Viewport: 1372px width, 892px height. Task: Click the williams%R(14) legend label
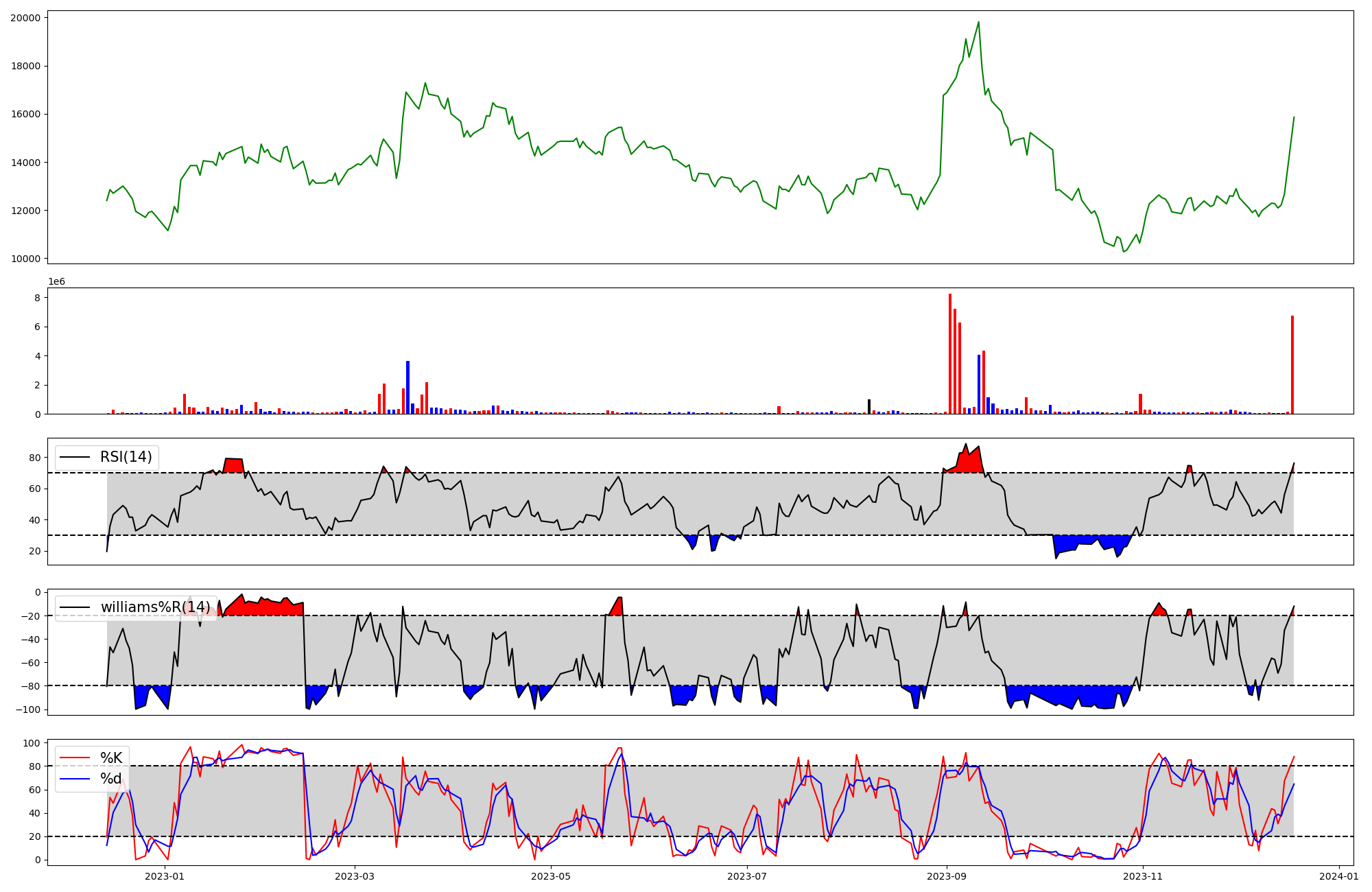coord(155,607)
